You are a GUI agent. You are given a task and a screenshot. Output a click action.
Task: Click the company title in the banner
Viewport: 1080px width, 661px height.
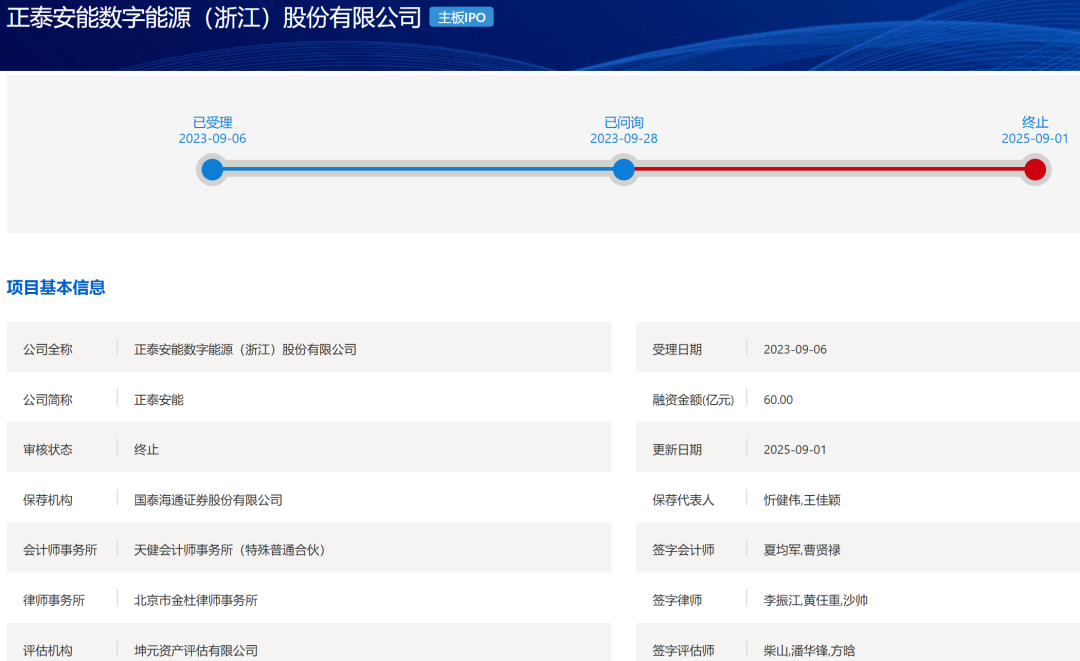click(214, 17)
